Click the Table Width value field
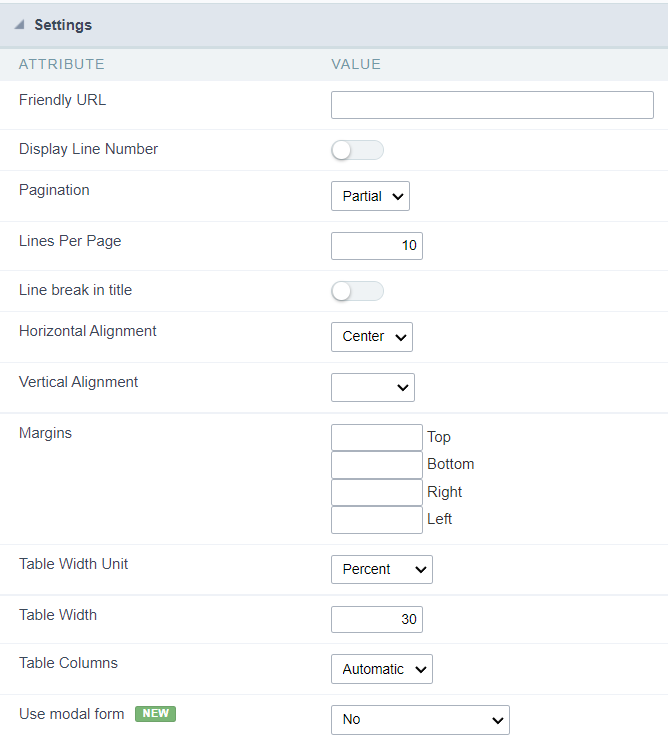This screenshot has height=741, width=668. pyautogui.click(x=376, y=619)
